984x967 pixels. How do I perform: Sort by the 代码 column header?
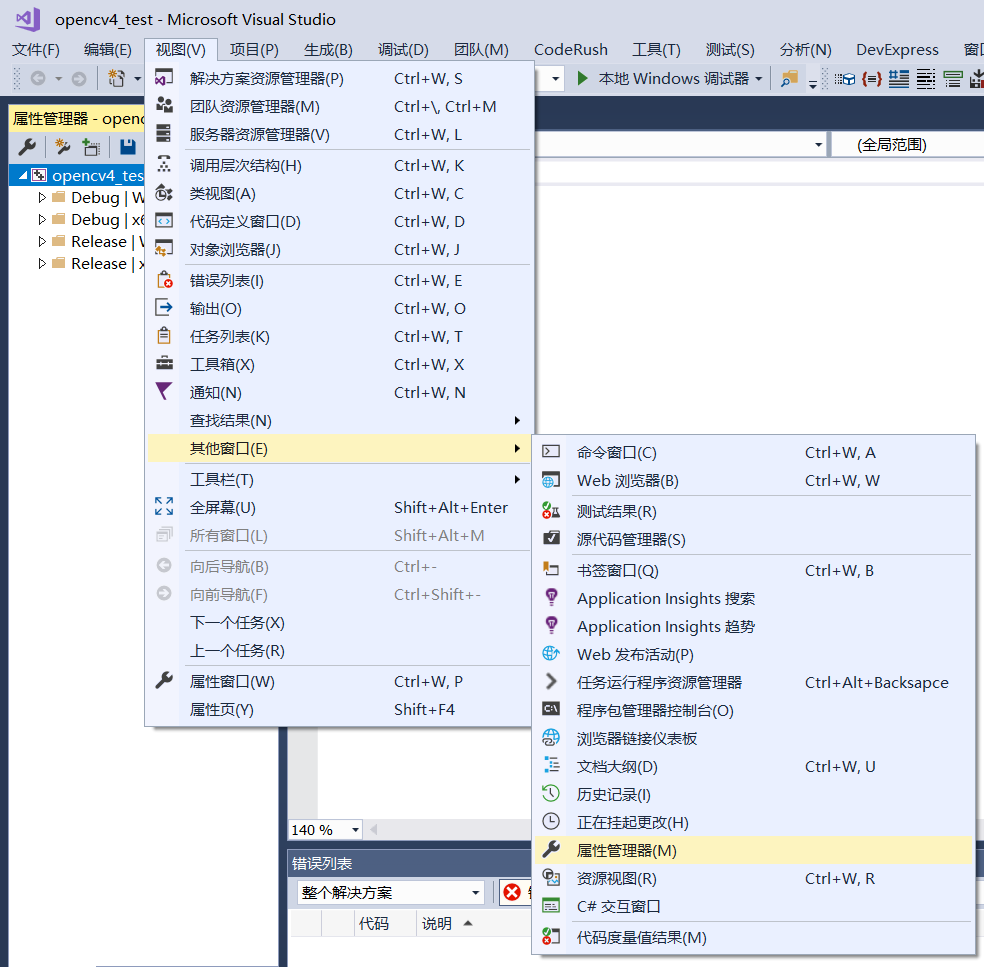(373, 923)
